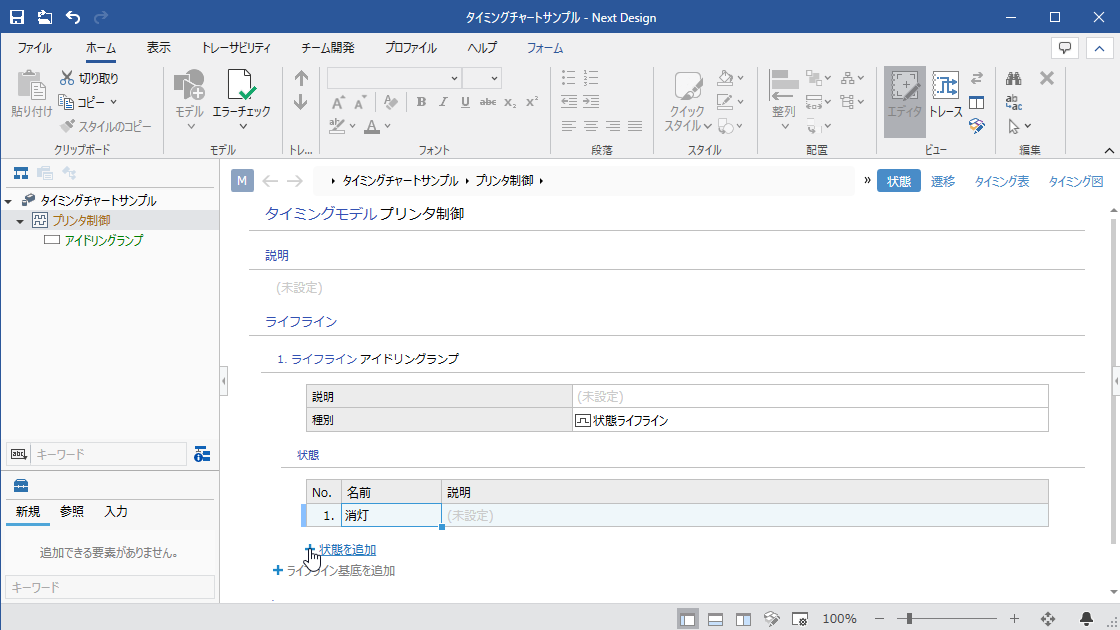
Task: Switch to the 遷移 view tab
Action: (x=943, y=181)
